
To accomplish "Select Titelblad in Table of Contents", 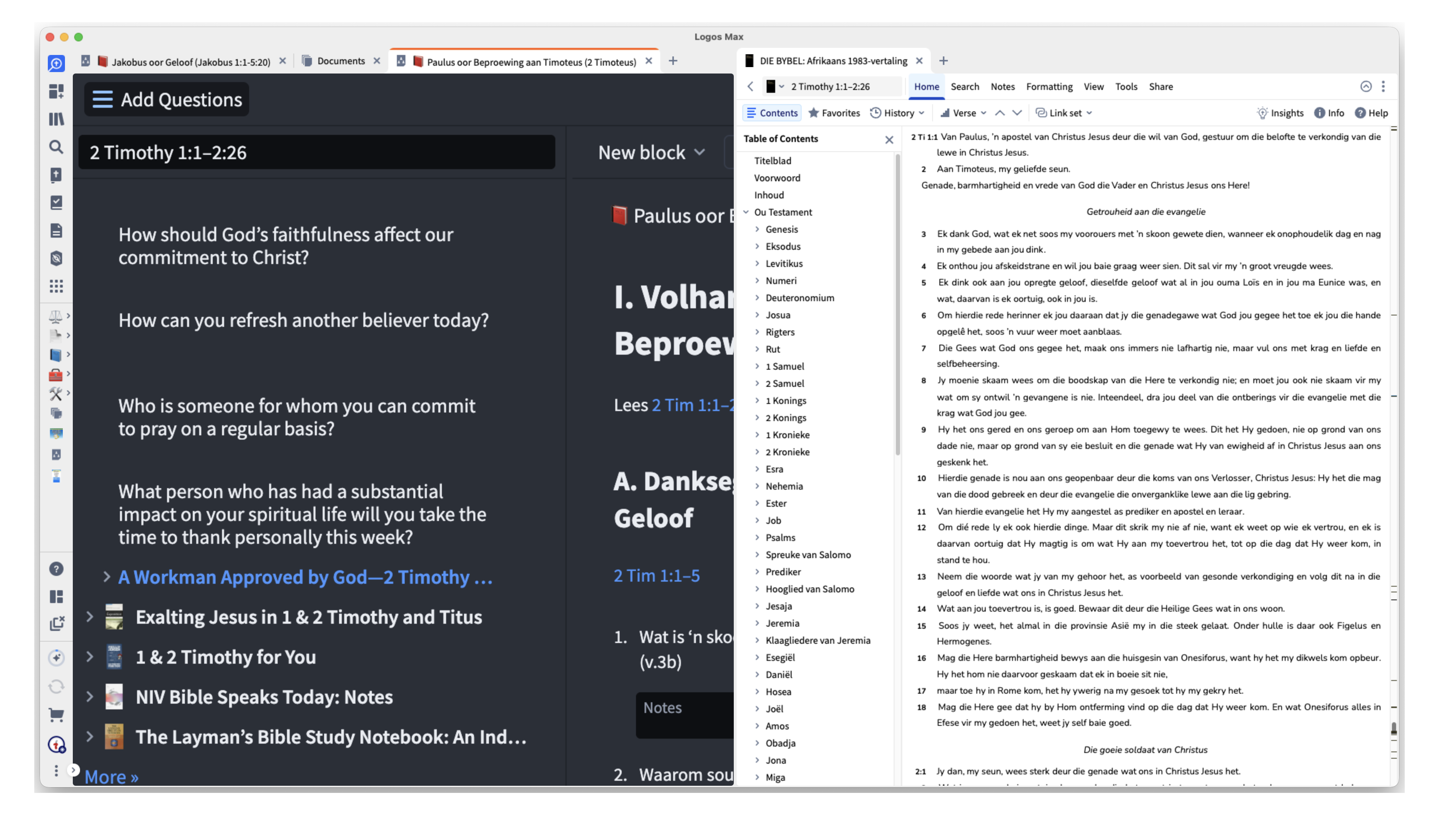I will point(773,161).
